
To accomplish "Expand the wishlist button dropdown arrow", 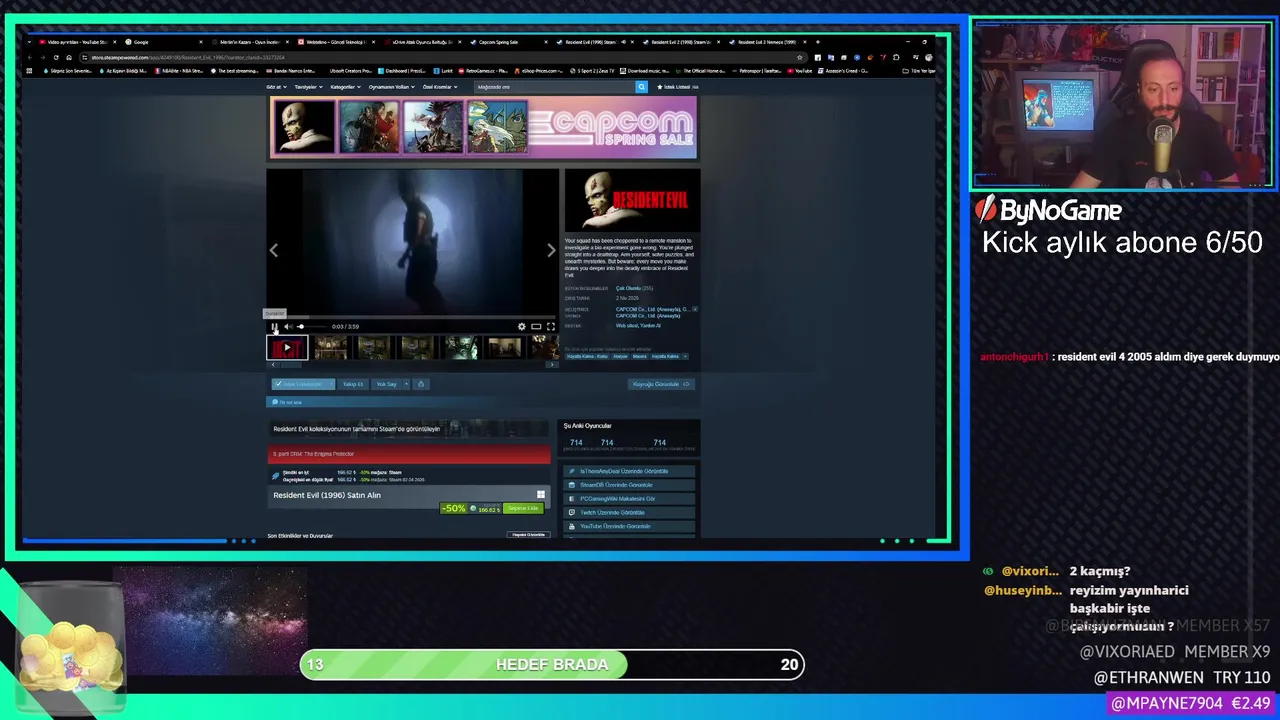I will pyautogui.click(x=329, y=384).
